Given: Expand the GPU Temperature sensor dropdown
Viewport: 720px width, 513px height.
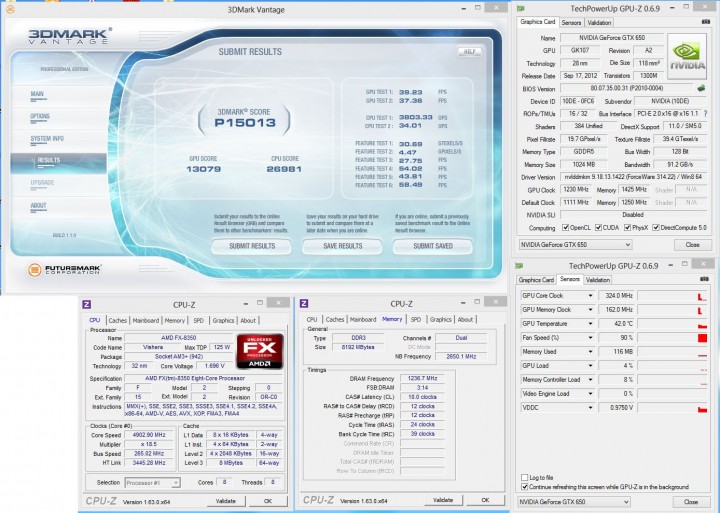Looking at the screenshot, I should click(x=590, y=324).
